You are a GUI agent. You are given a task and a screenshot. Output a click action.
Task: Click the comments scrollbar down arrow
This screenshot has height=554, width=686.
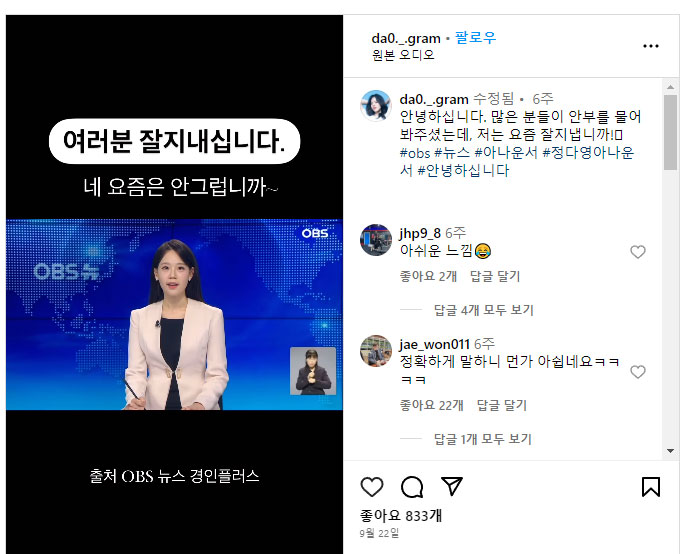tap(670, 451)
